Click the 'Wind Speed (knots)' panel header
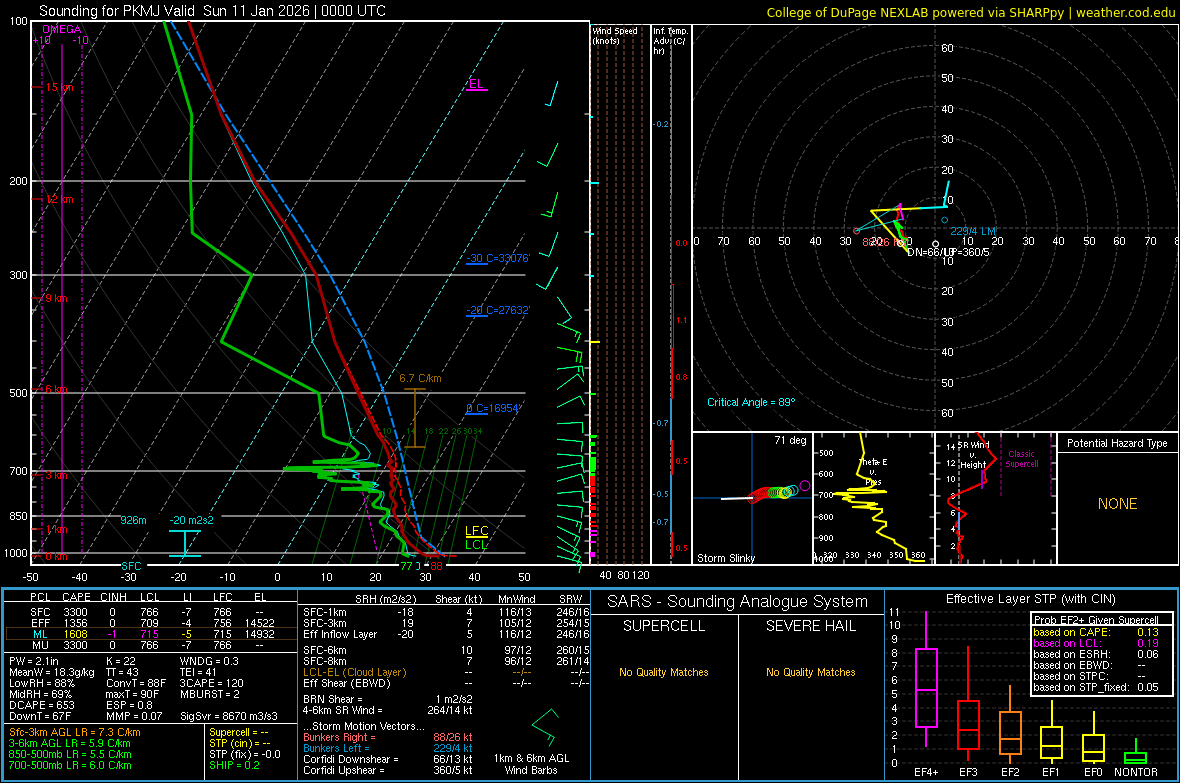This screenshot has height=783, width=1180. tap(615, 35)
